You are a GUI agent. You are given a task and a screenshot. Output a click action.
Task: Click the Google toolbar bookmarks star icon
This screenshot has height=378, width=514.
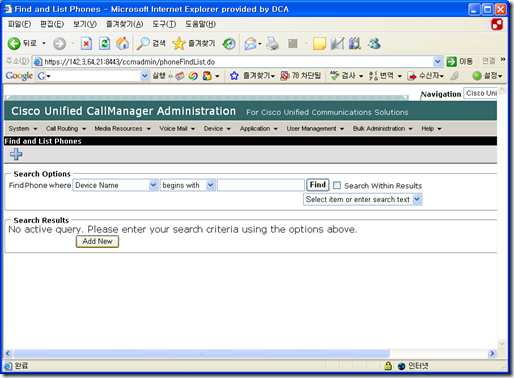point(234,76)
